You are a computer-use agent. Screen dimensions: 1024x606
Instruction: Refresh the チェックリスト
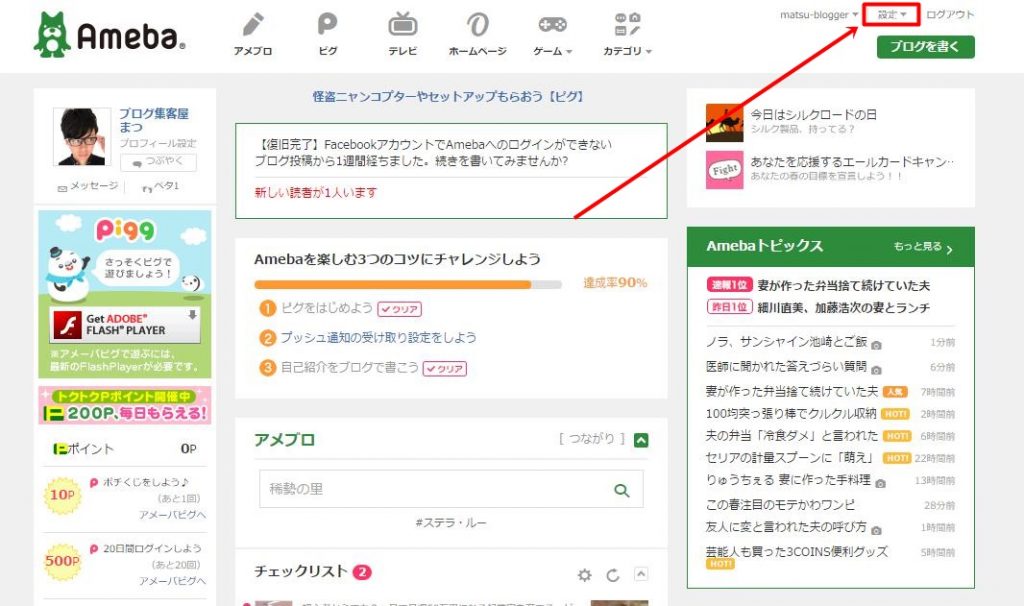tap(613, 575)
